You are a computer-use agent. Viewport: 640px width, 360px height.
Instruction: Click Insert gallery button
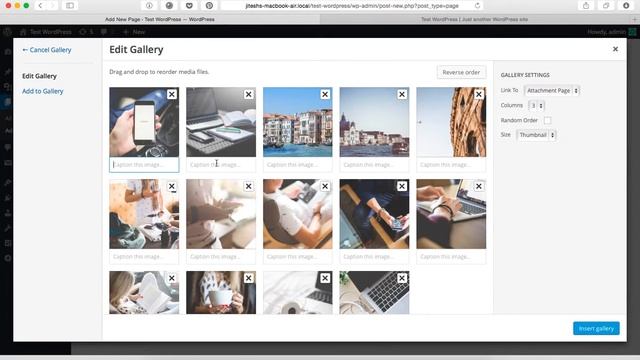[x=596, y=328]
